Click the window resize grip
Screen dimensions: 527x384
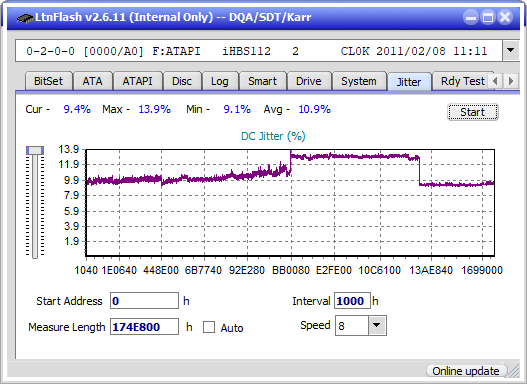coord(514,372)
